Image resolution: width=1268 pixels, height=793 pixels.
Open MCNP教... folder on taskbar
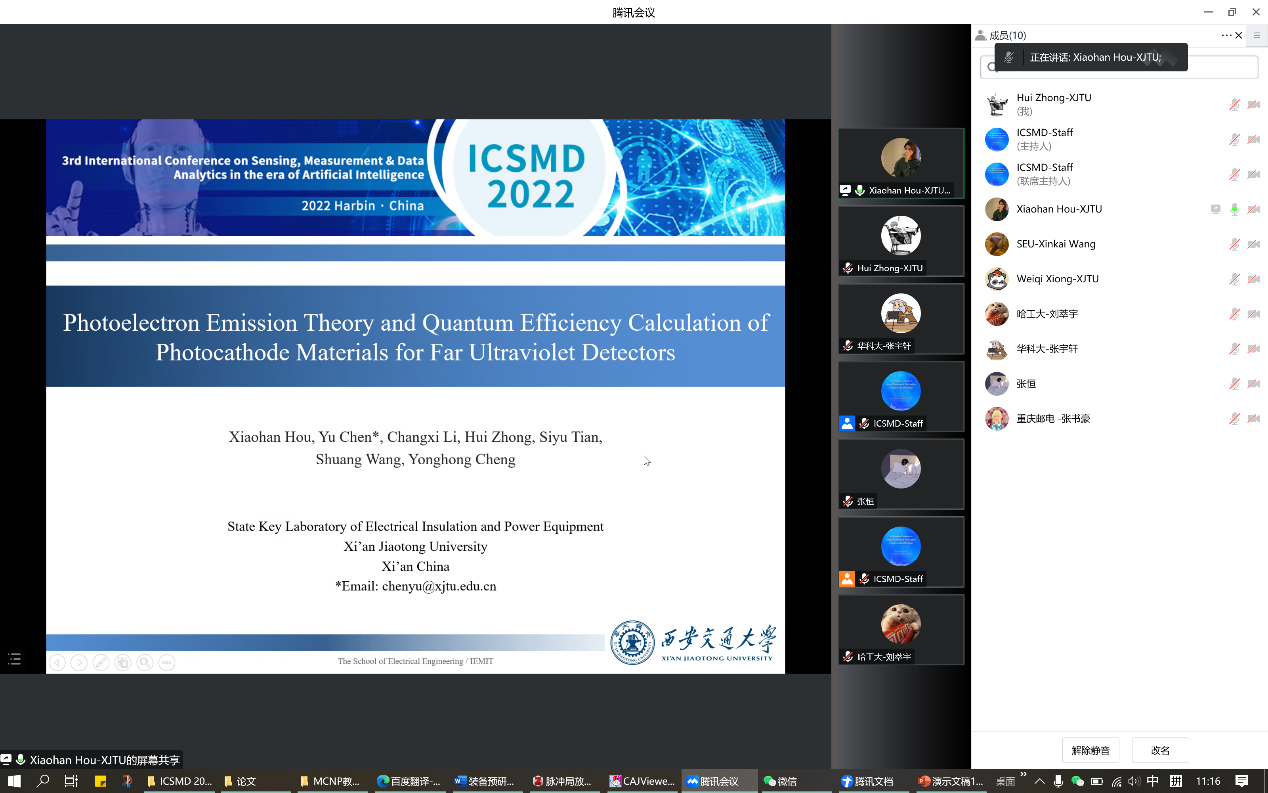coord(333,781)
